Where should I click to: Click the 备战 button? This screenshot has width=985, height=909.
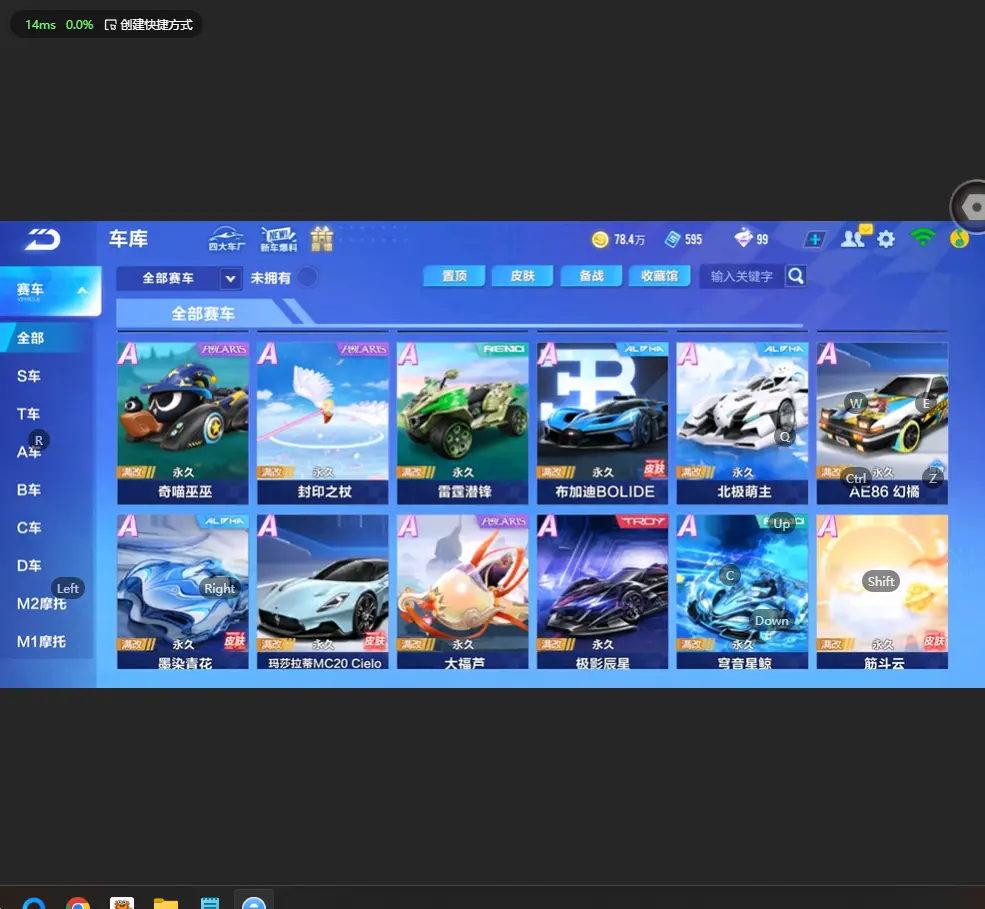point(591,276)
